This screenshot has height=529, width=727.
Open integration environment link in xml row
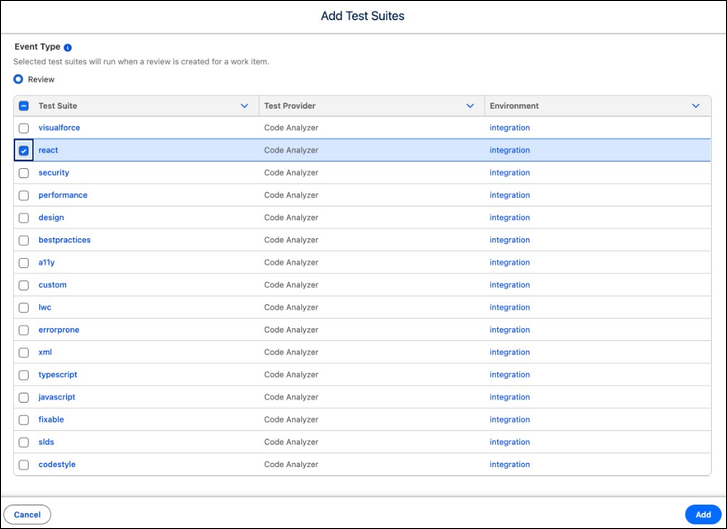tap(510, 352)
